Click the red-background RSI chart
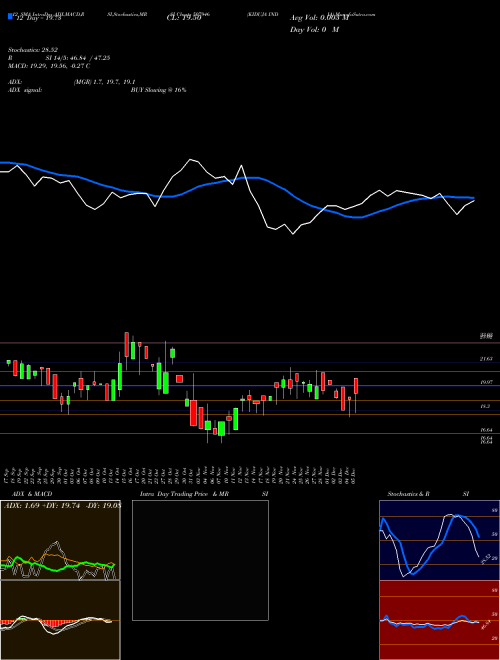500x660 pixels. tap(439, 620)
